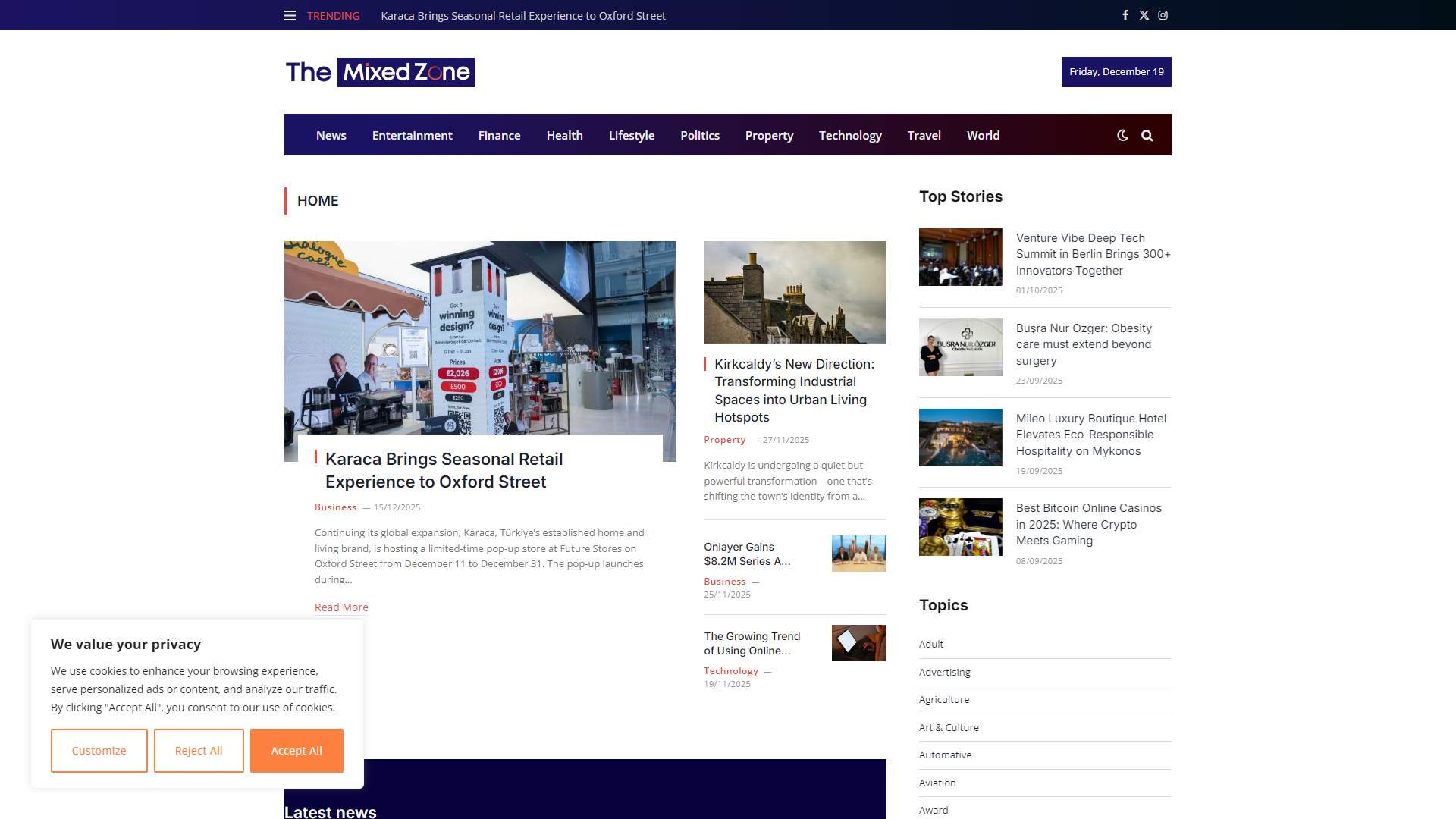Open search with the magnifier icon
1456x819 pixels.
(x=1147, y=135)
